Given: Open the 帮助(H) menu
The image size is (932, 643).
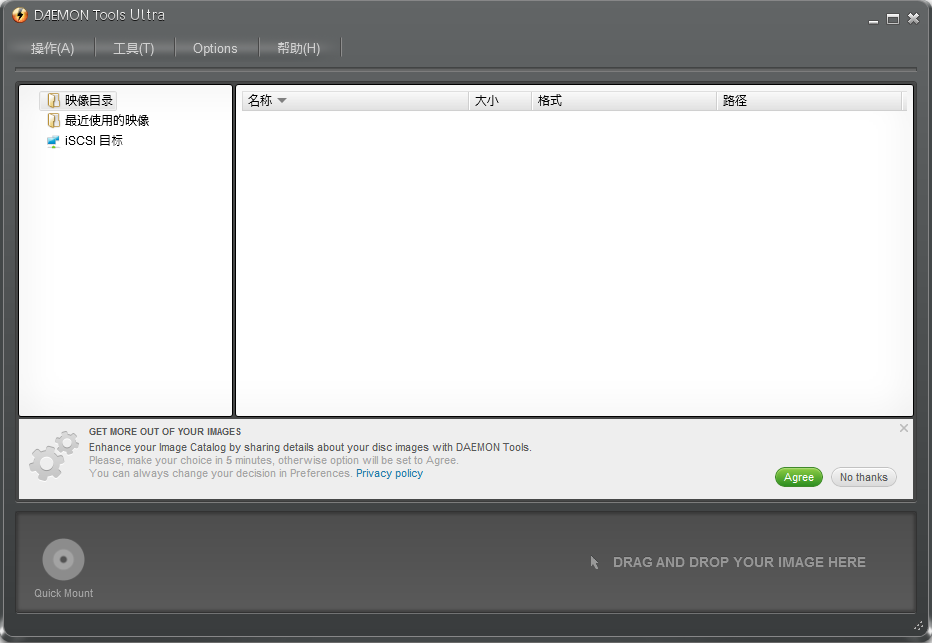Looking at the screenshot, I should point(299,48).
